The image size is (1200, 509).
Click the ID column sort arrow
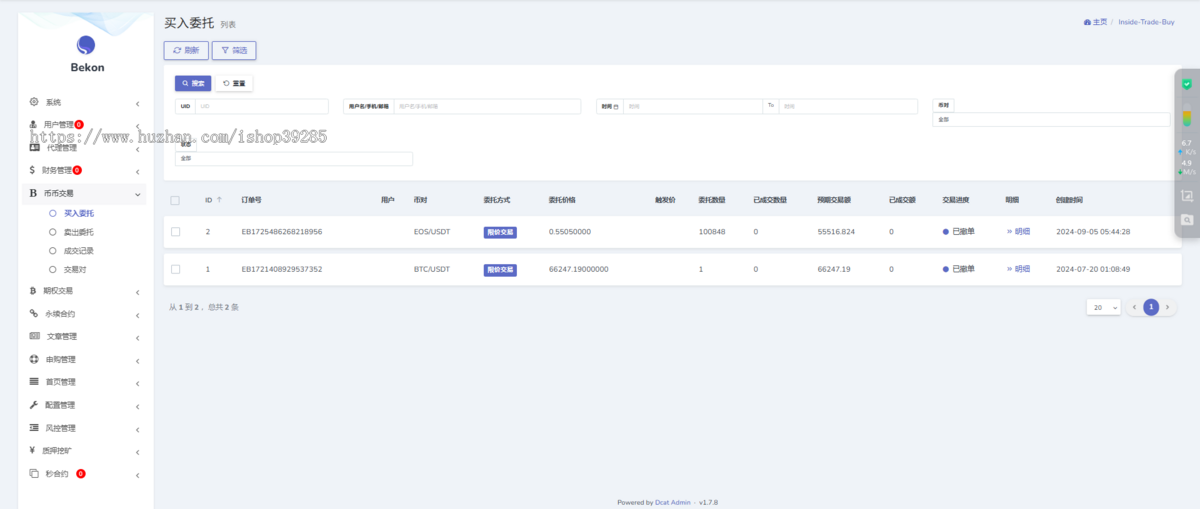220,200
